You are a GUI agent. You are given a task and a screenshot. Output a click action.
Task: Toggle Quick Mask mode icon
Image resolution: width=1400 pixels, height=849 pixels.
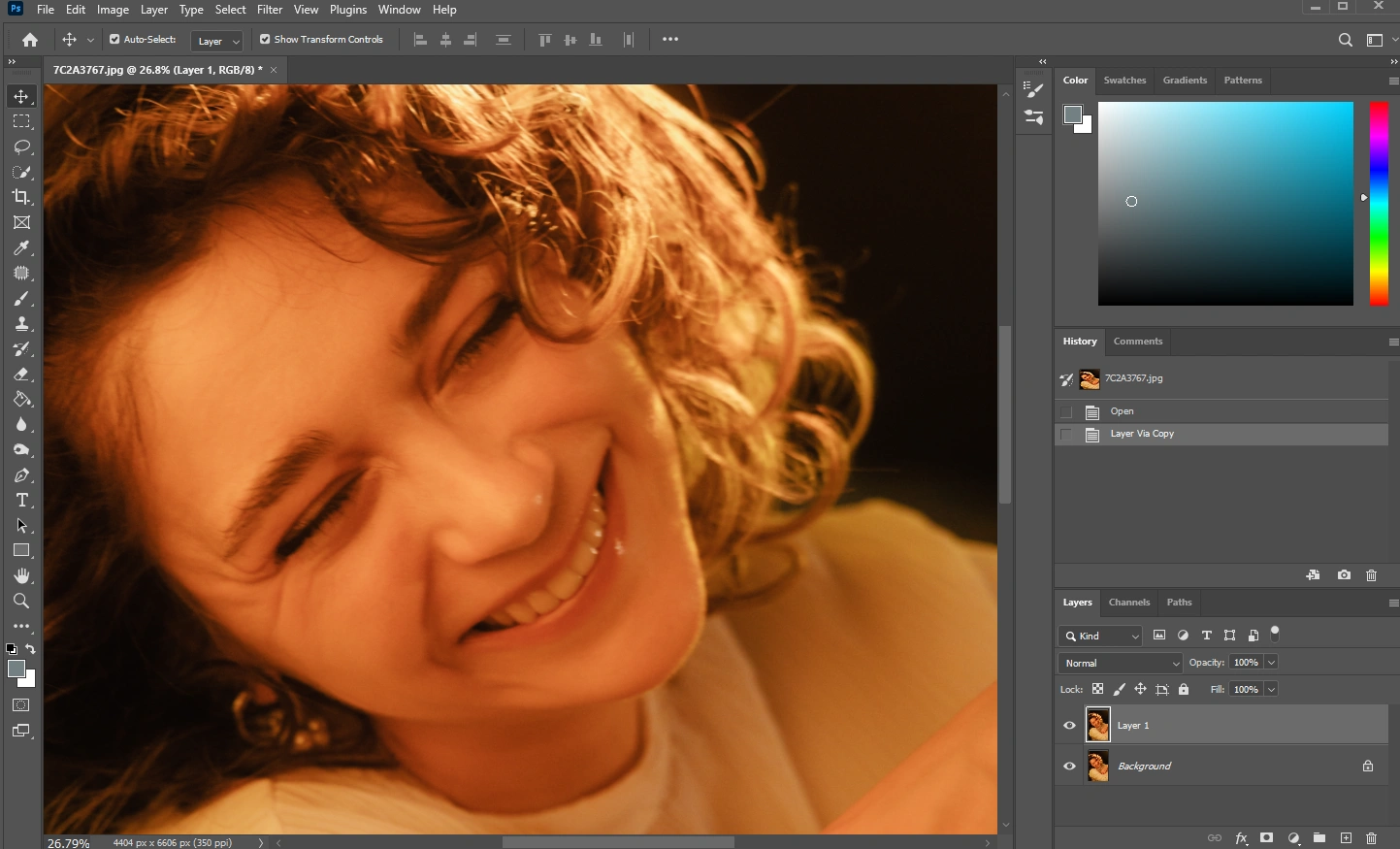tap(21, 705)
